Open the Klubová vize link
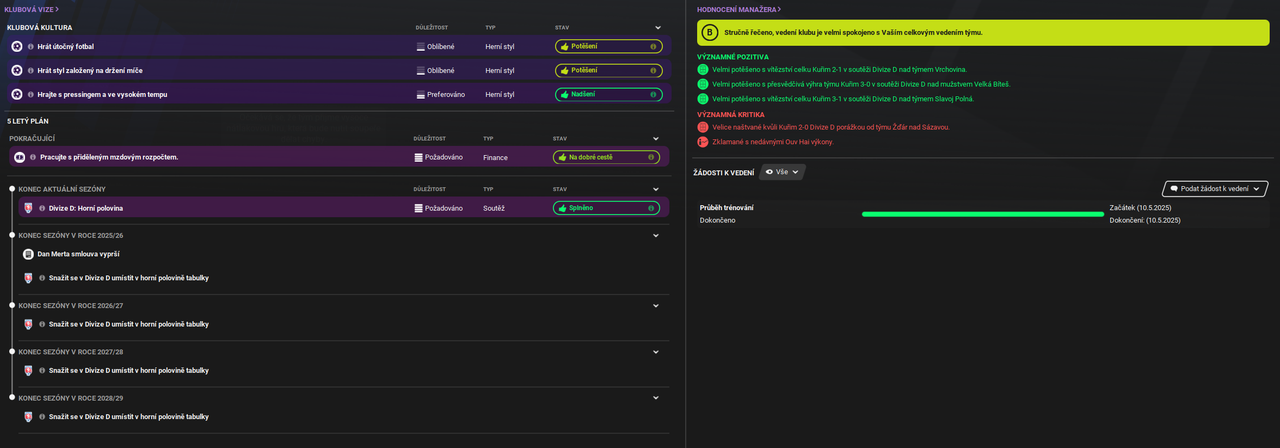Image resolution: width=1280 pixels, height=448 pixels. [x=32, y=9]
